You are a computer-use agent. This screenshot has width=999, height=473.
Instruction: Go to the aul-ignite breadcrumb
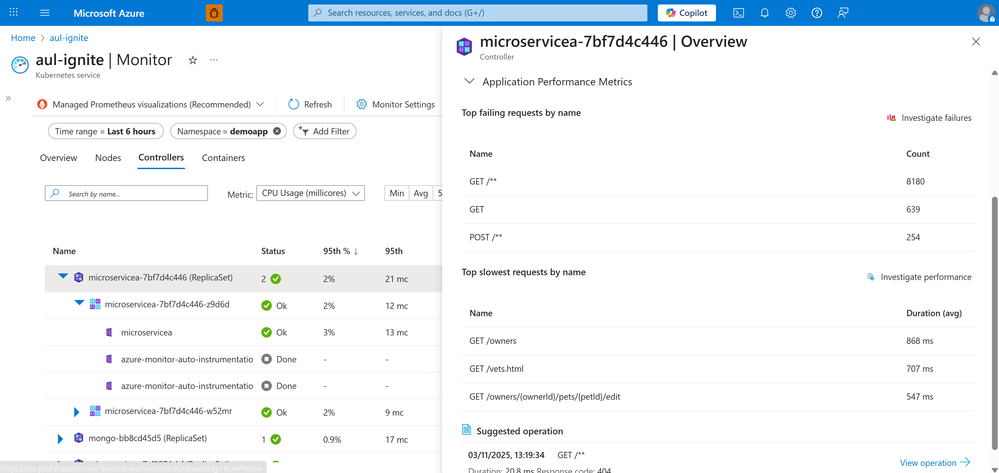pyautogui.click(x=69, y=38)
